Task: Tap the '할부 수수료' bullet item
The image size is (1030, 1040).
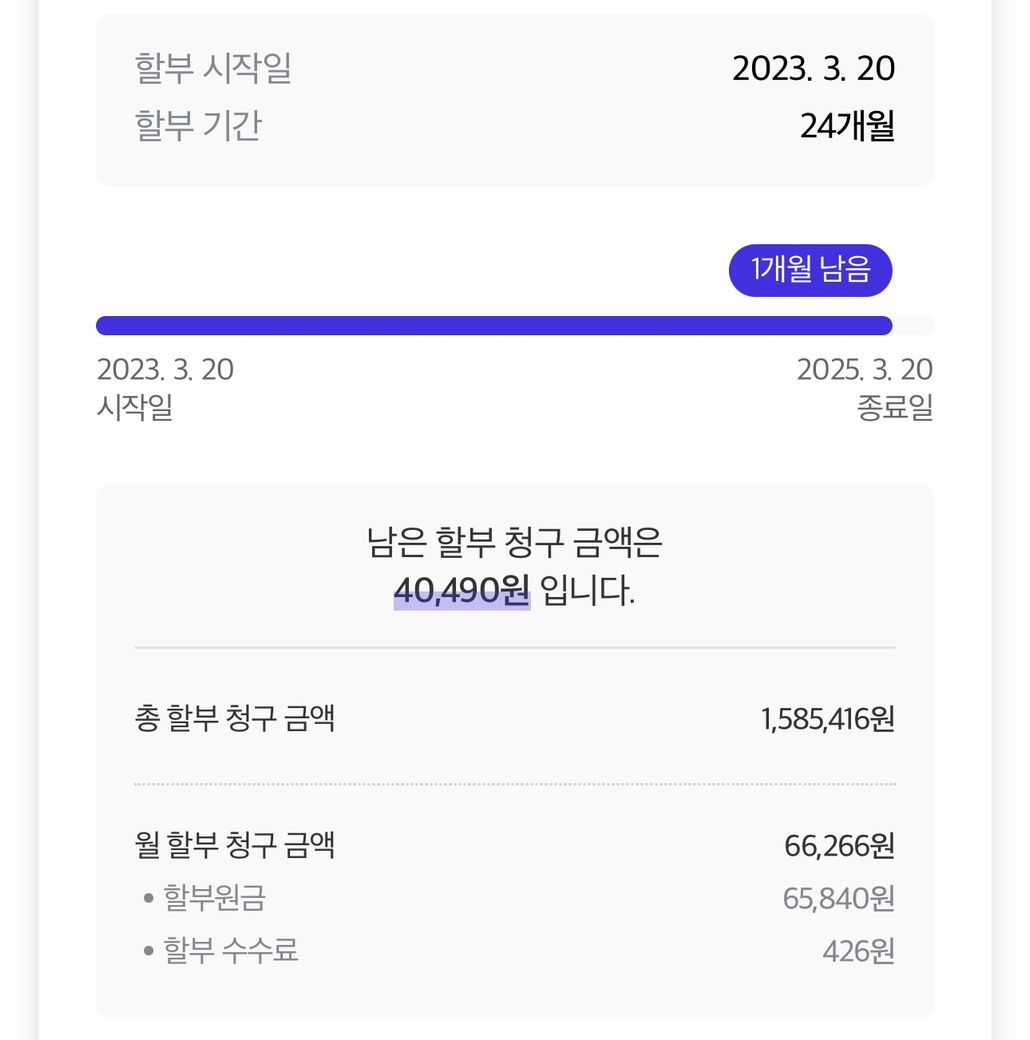Action: 230,950
